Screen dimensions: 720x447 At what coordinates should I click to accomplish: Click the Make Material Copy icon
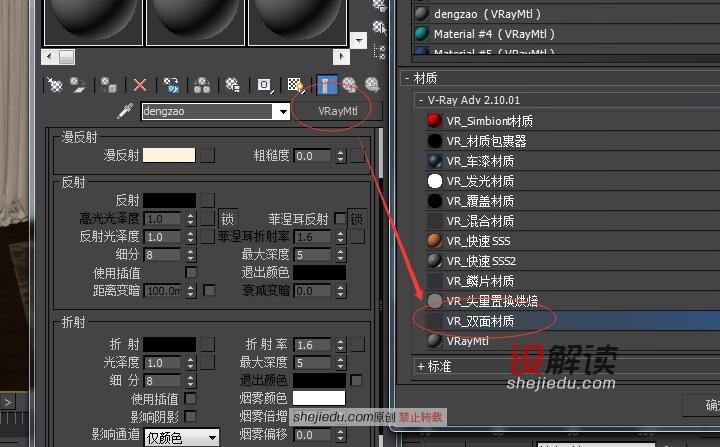click(x=171, y=85)
